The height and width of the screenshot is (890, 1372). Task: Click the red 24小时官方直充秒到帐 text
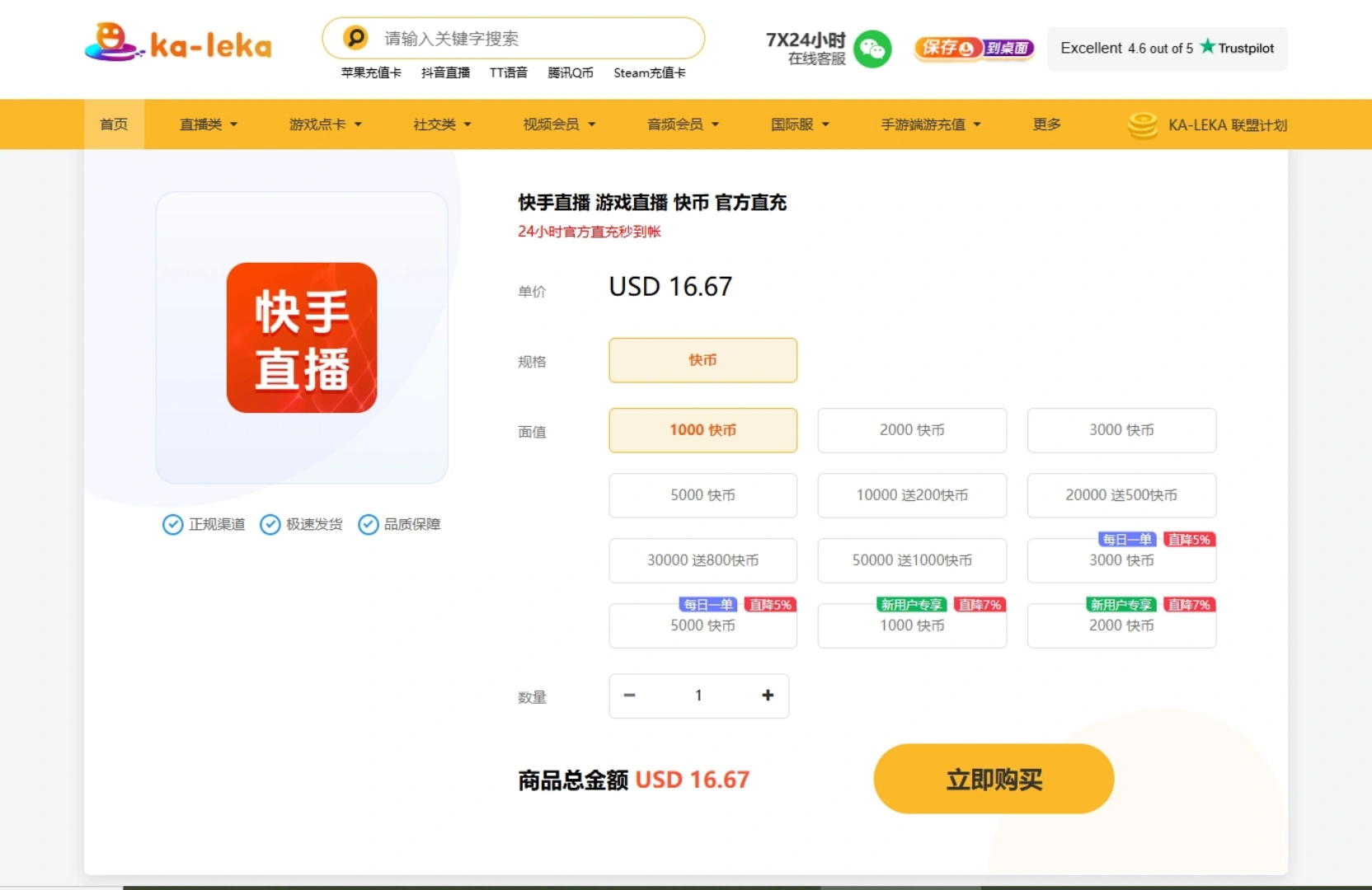tap(590, 232)
